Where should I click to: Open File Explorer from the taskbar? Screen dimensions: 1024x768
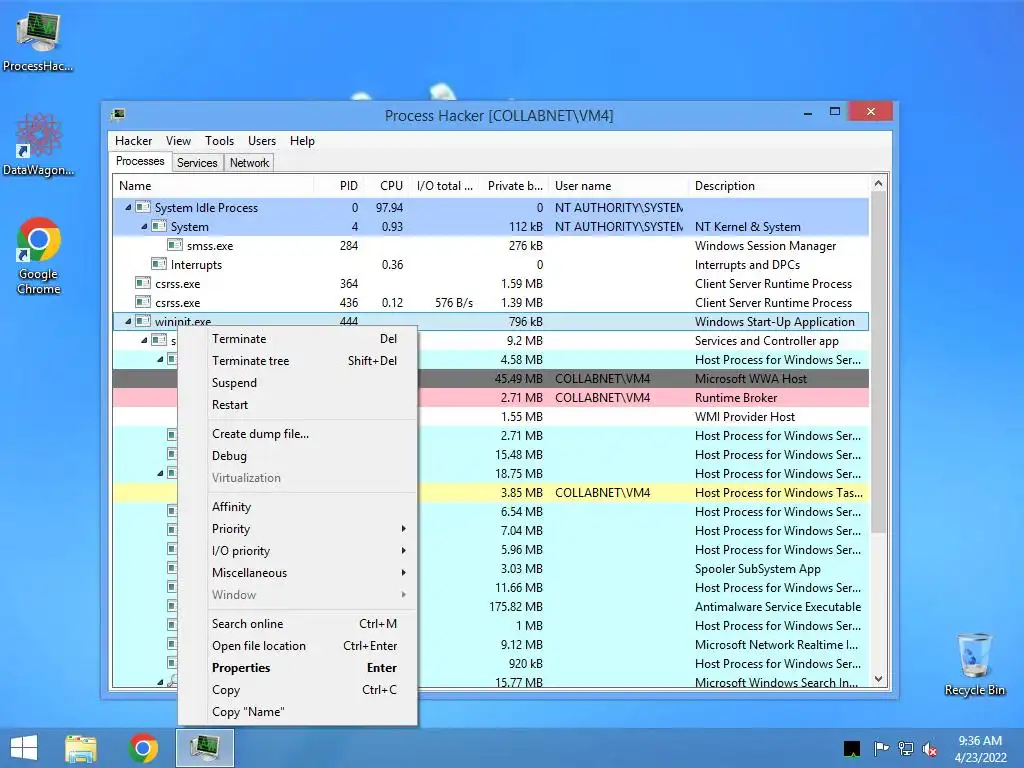coord(81,748)
